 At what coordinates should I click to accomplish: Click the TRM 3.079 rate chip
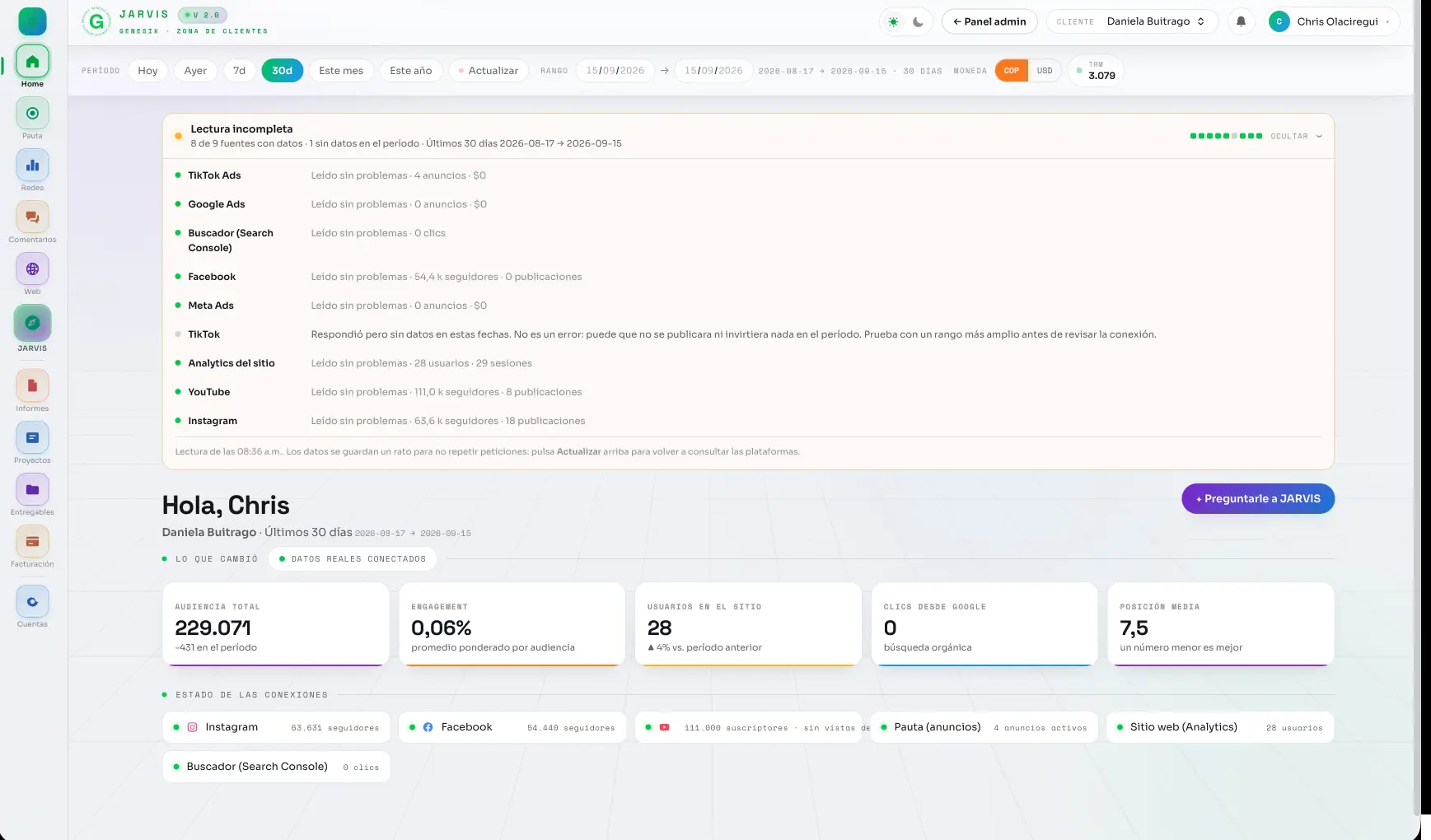point(1096,71)
